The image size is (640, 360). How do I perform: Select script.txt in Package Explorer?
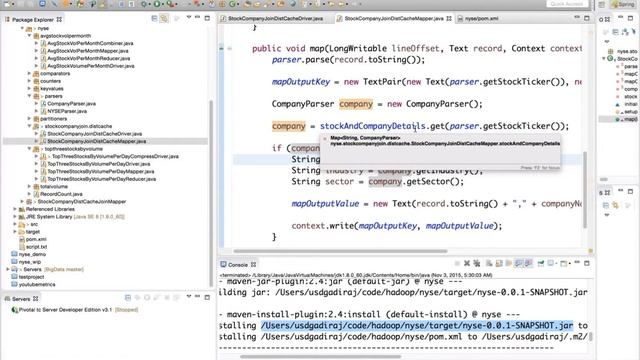[x=36, y=247]
